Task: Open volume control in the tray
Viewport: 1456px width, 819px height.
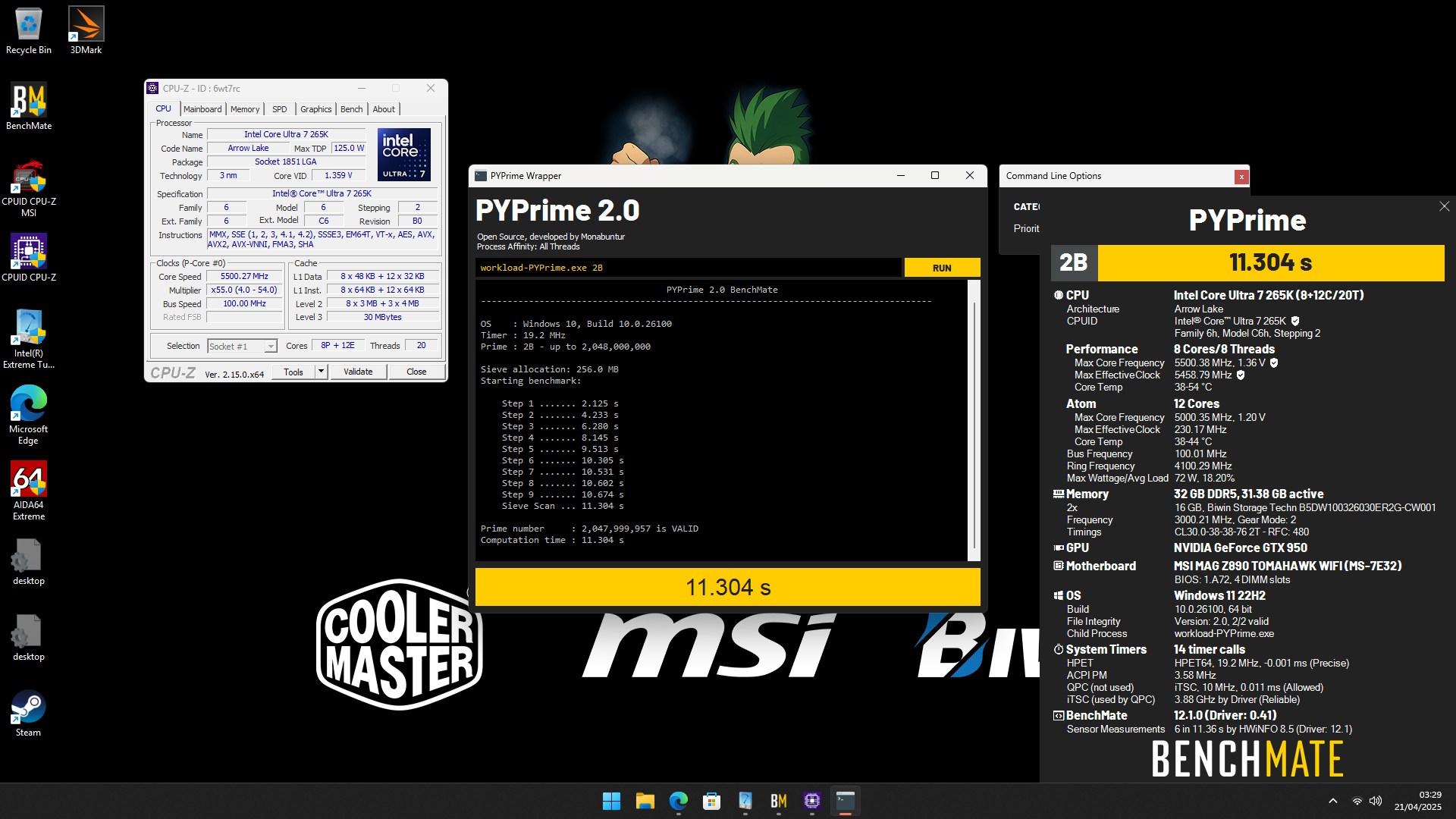Action: pyautogui.click(x=1376, y=801)
